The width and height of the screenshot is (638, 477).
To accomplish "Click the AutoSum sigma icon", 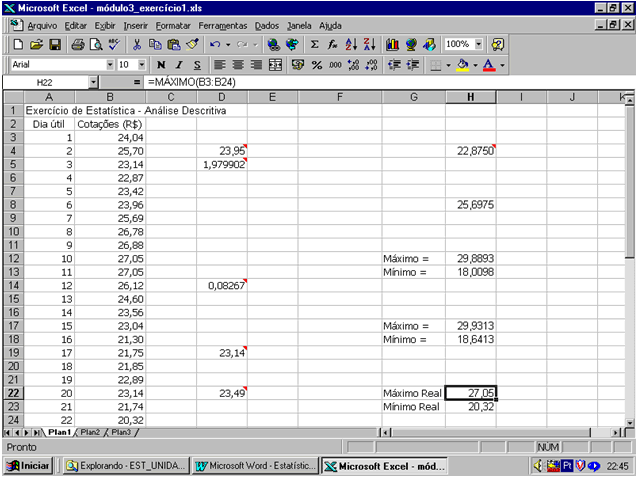I will [314, 45].
